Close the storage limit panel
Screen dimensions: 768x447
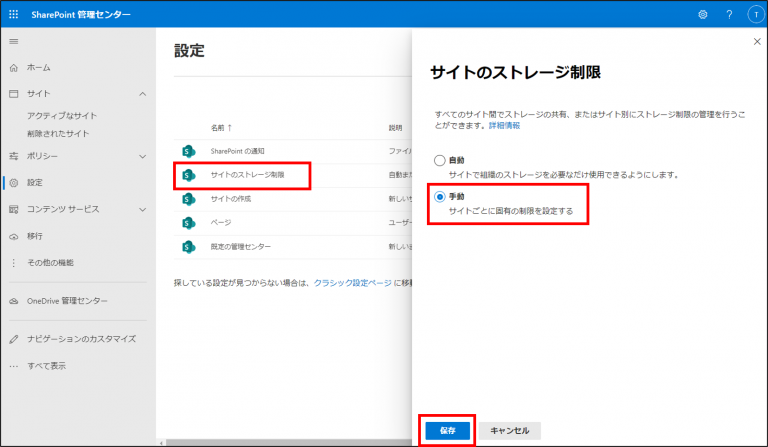[756, 42]
